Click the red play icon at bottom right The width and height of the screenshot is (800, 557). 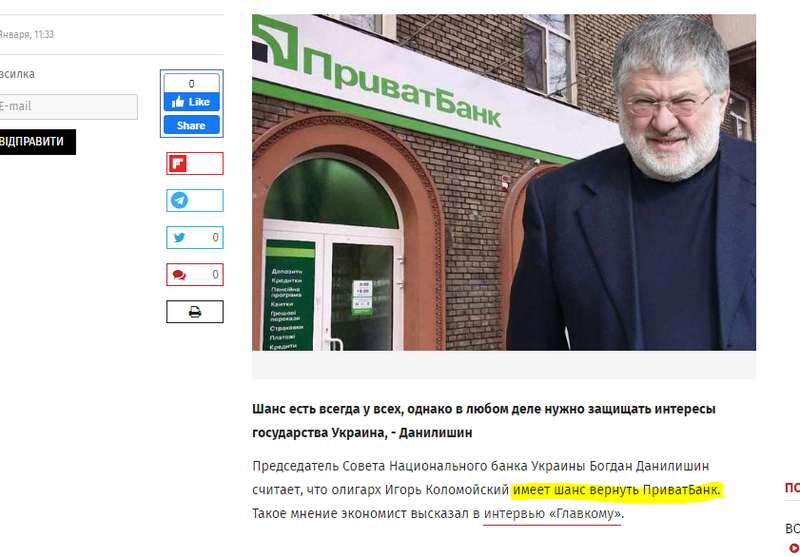(794, 548)
